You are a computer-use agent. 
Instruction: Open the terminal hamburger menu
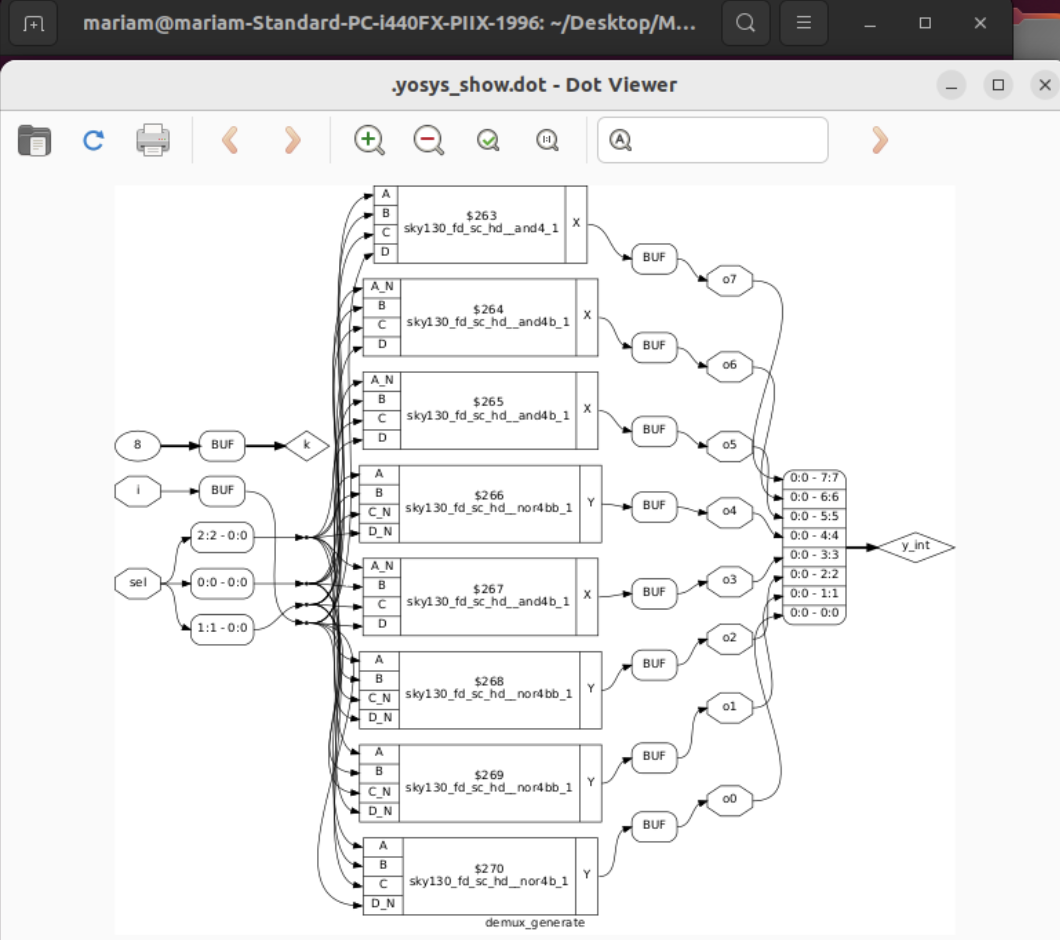[x=804, y=22]
